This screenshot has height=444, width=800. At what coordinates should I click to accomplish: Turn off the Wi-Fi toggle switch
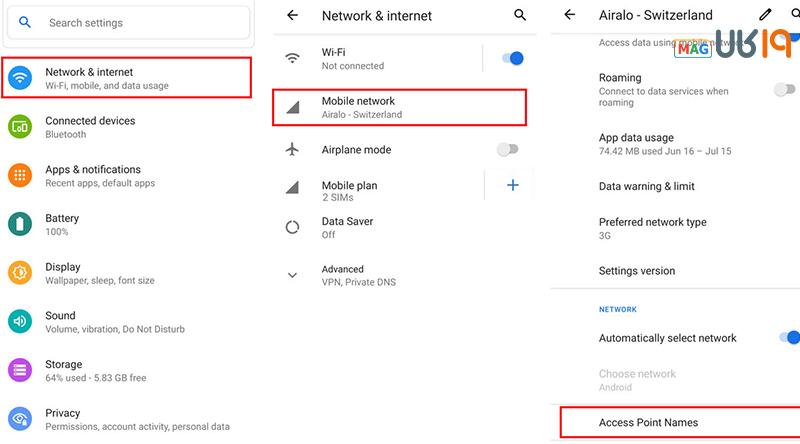[x=511, y=58]
